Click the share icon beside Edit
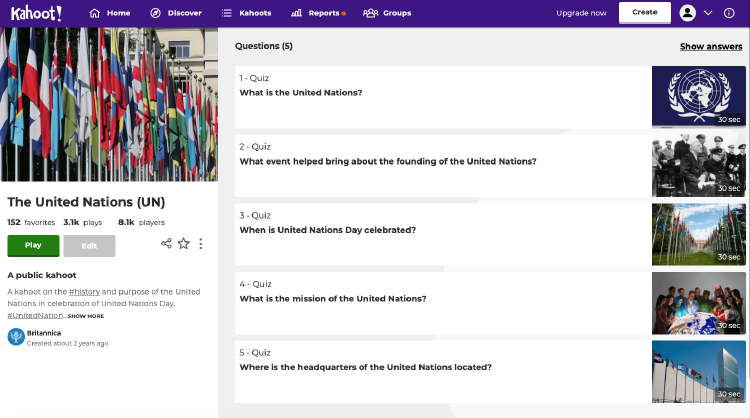Screen dimensions: 750x418 pyautogui.click(x=167, y=243)
